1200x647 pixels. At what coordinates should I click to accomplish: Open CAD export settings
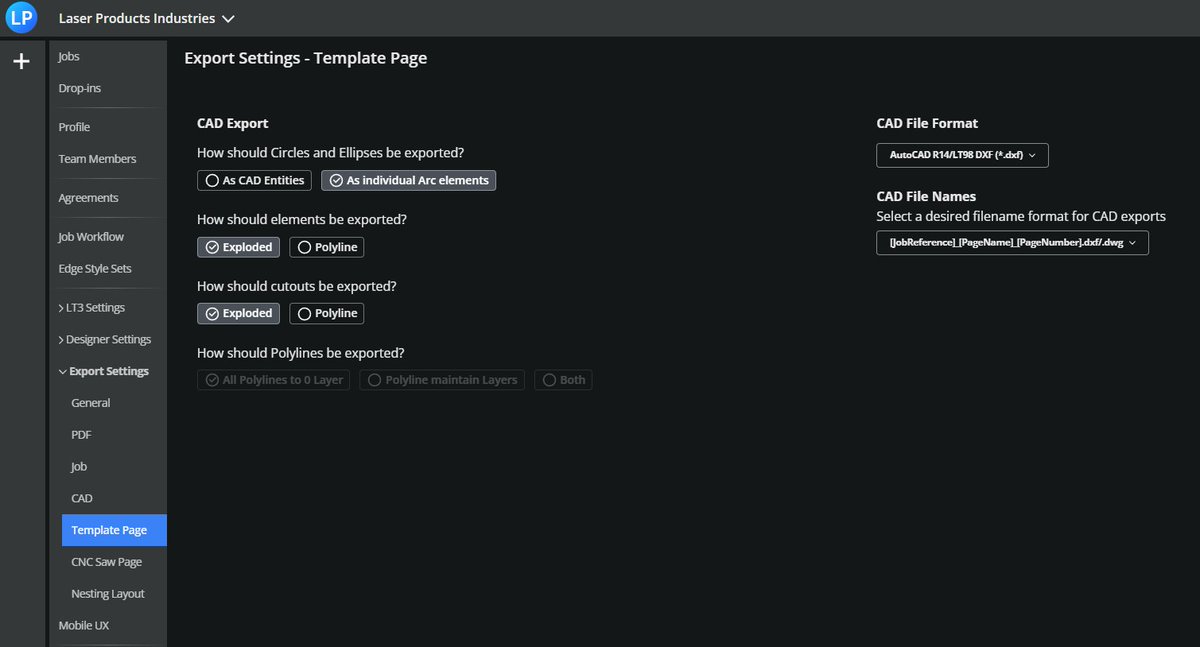tap(82, 498)
